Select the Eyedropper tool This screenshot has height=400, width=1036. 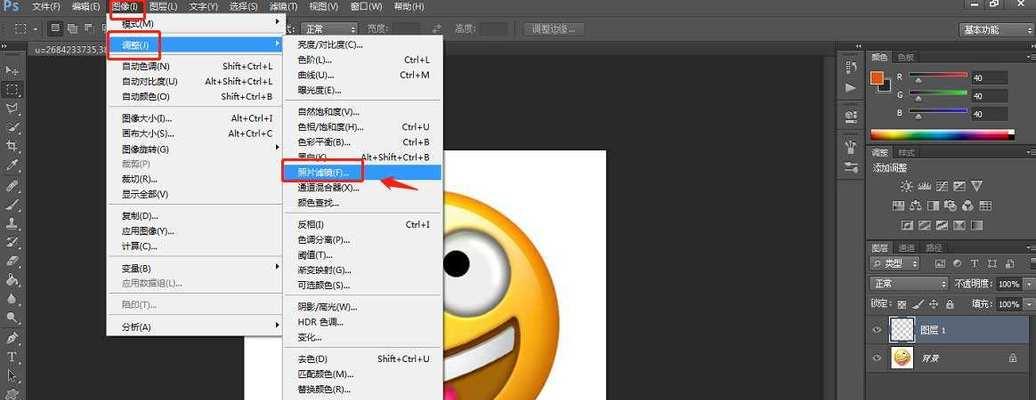point(12,165)
